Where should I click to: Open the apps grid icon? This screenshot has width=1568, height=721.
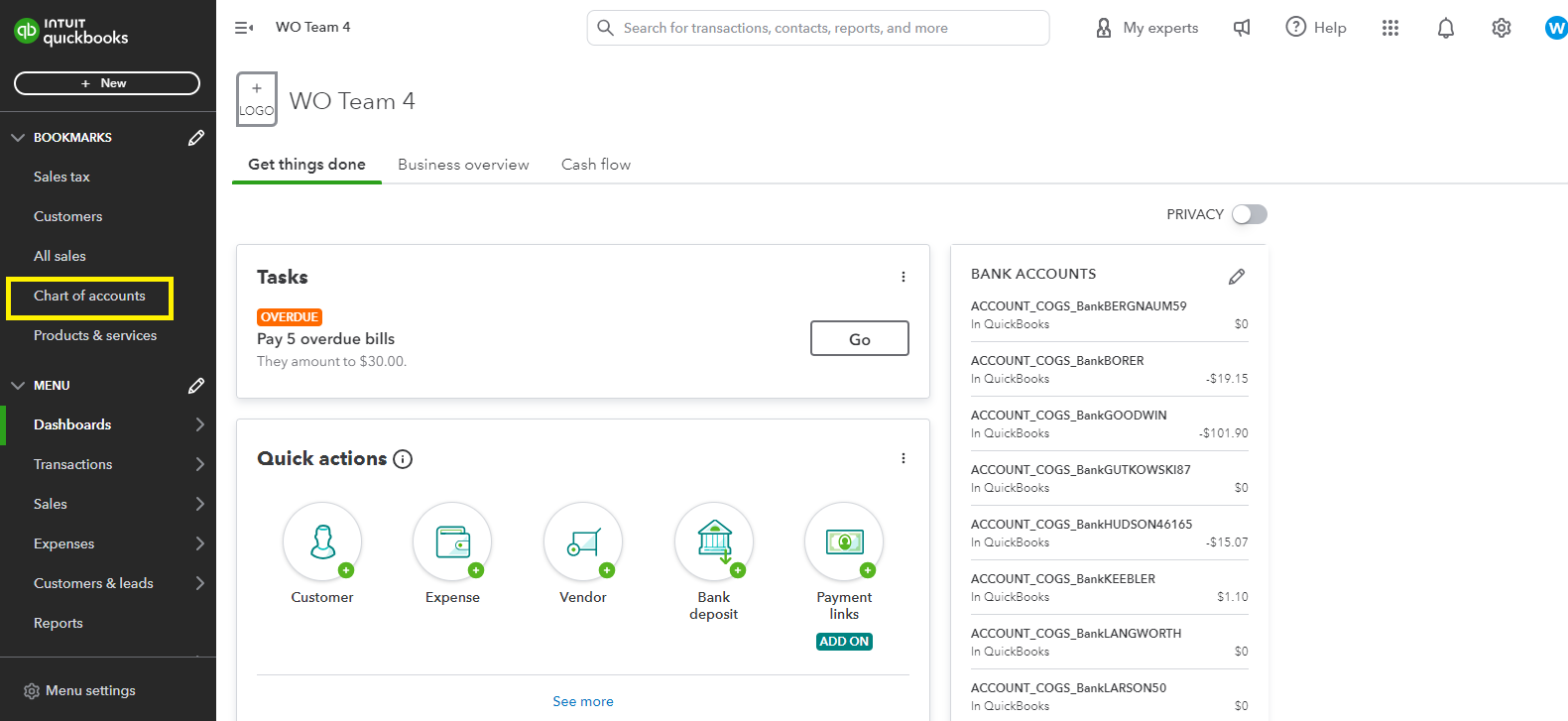(1390, 28)
